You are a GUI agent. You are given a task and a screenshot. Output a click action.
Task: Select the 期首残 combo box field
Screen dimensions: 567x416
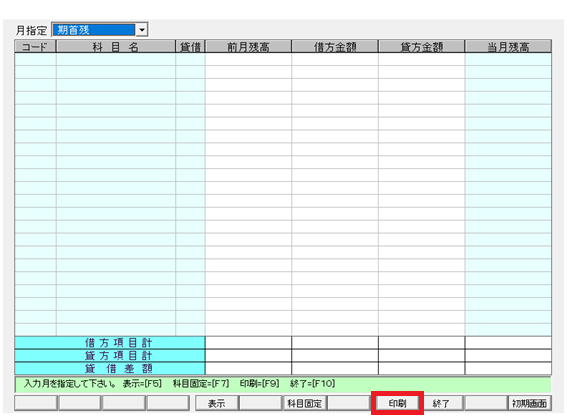[x=94, y=30]
